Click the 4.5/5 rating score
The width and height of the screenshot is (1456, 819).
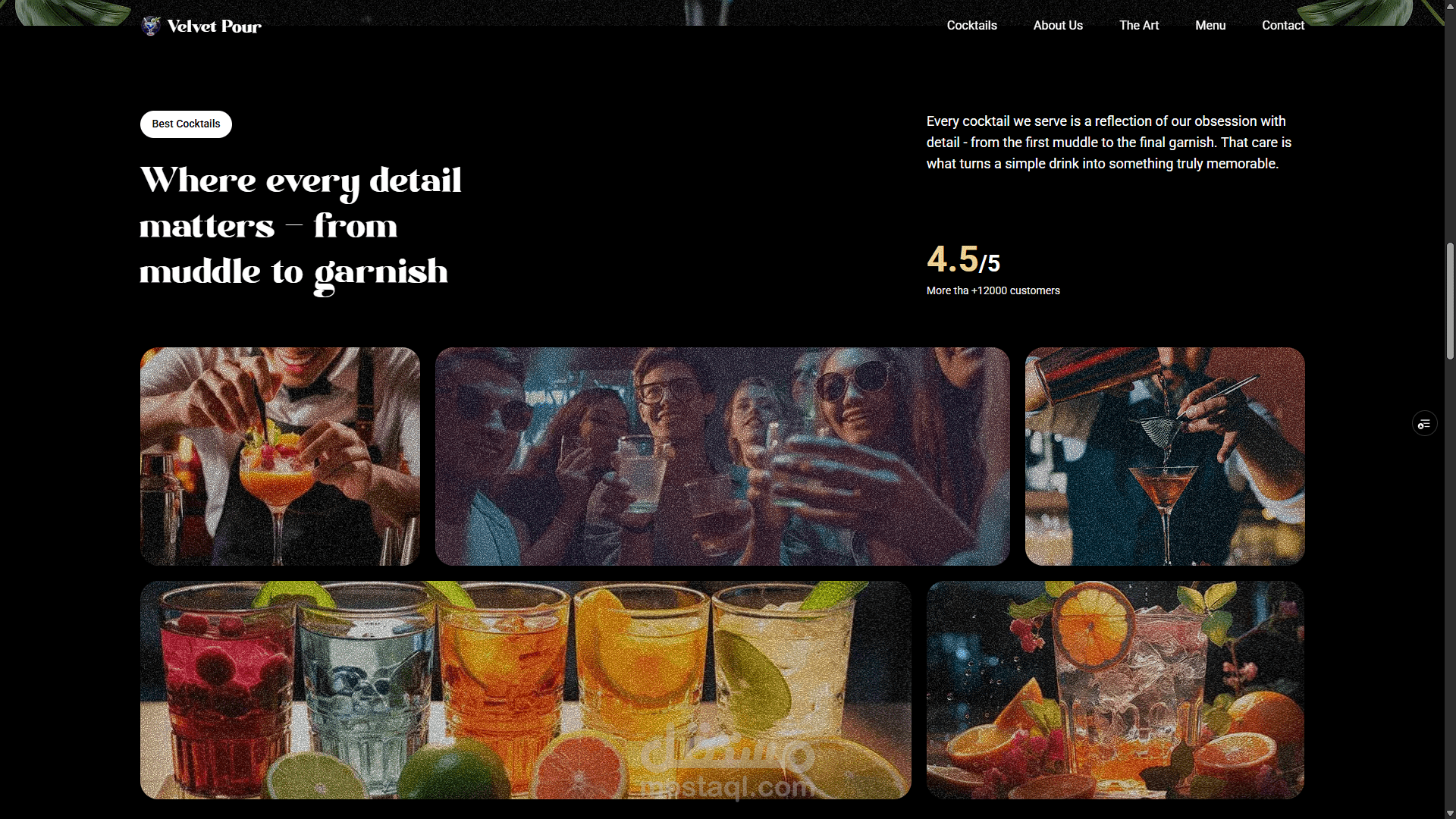click(x=963, y=259)
